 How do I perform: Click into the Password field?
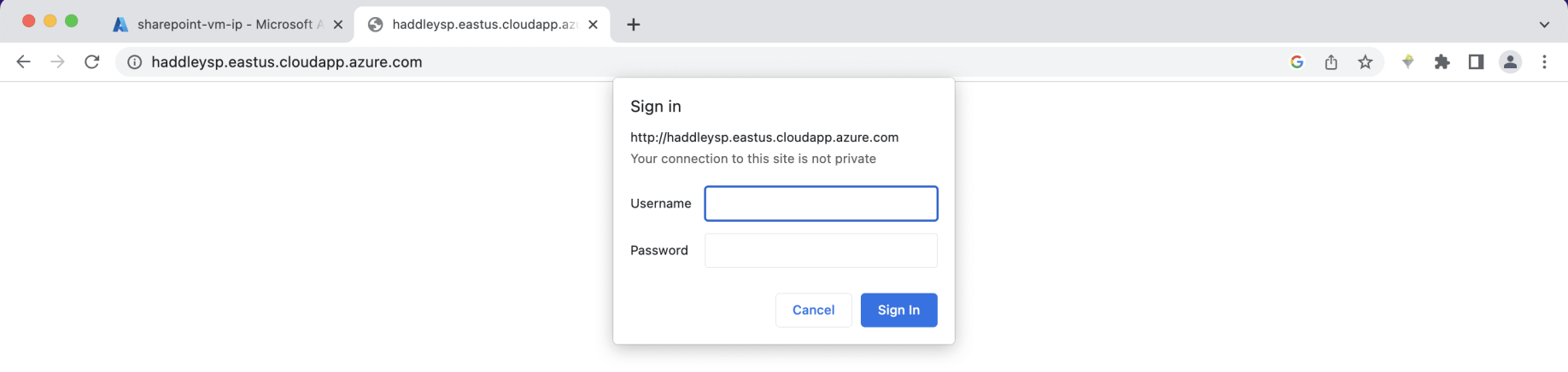point(821,251)
